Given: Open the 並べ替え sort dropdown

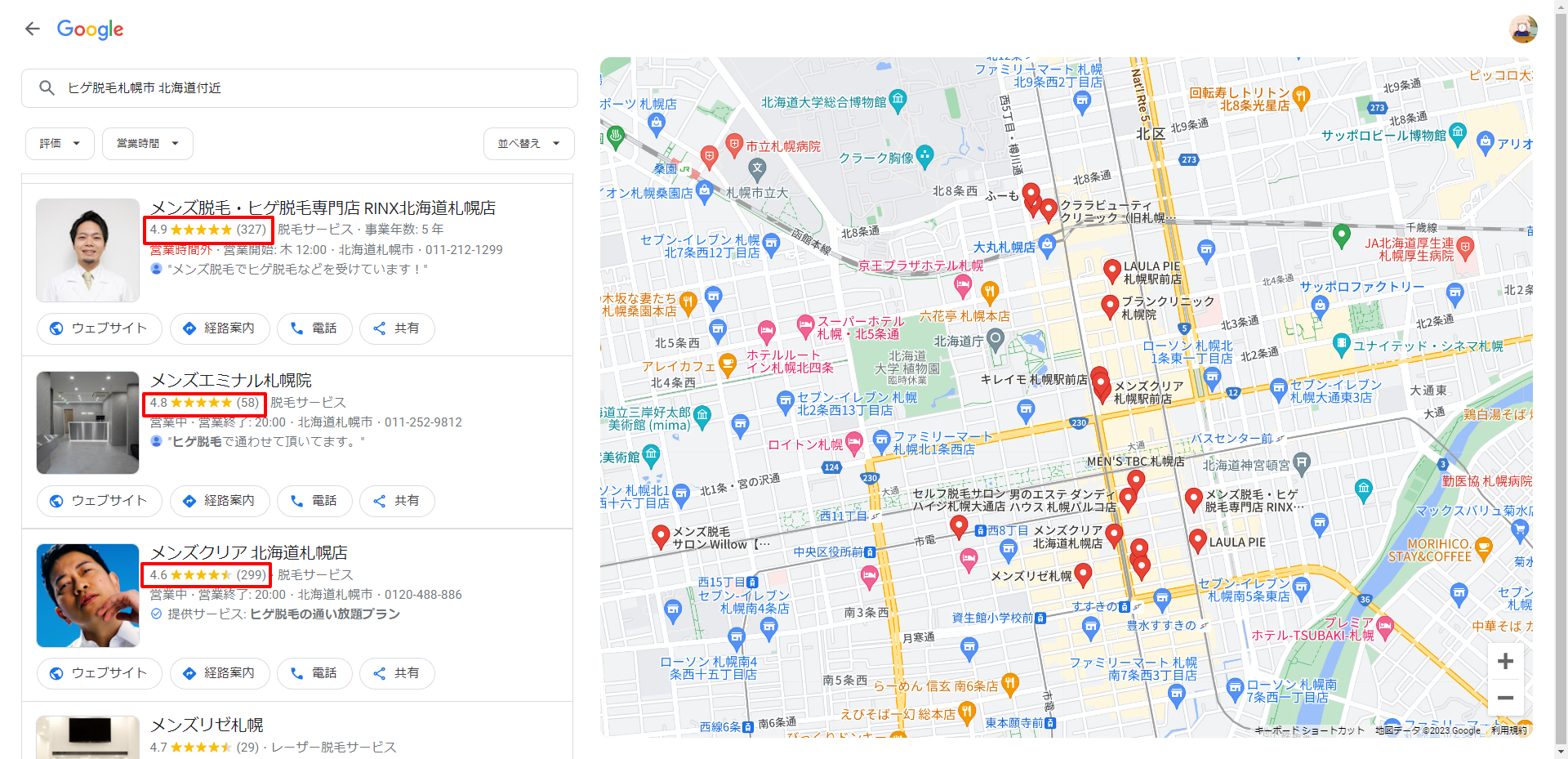Looking at the screenshot, I should (x=529, y=144).
